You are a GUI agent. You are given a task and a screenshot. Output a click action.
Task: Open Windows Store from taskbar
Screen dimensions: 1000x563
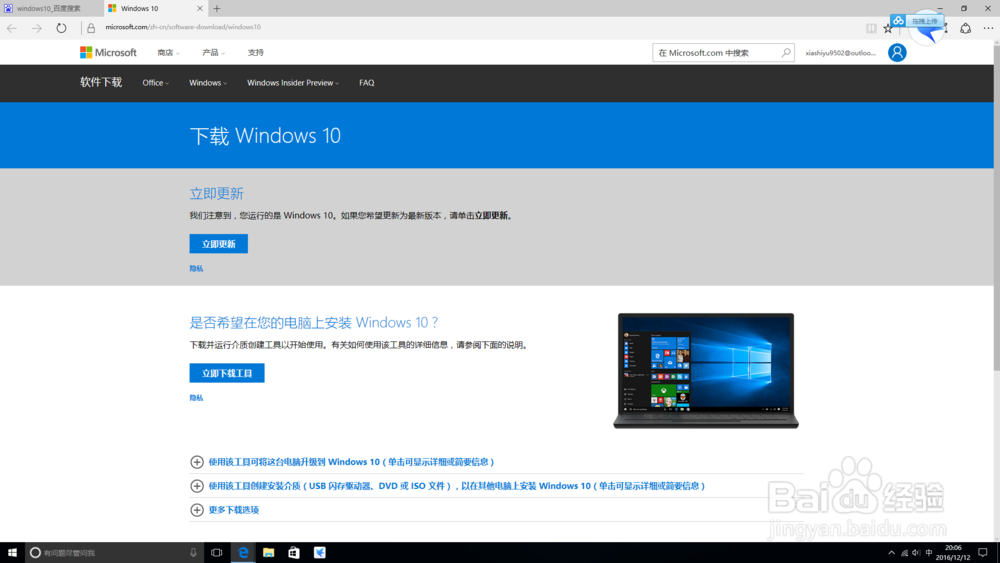(294, 552)
